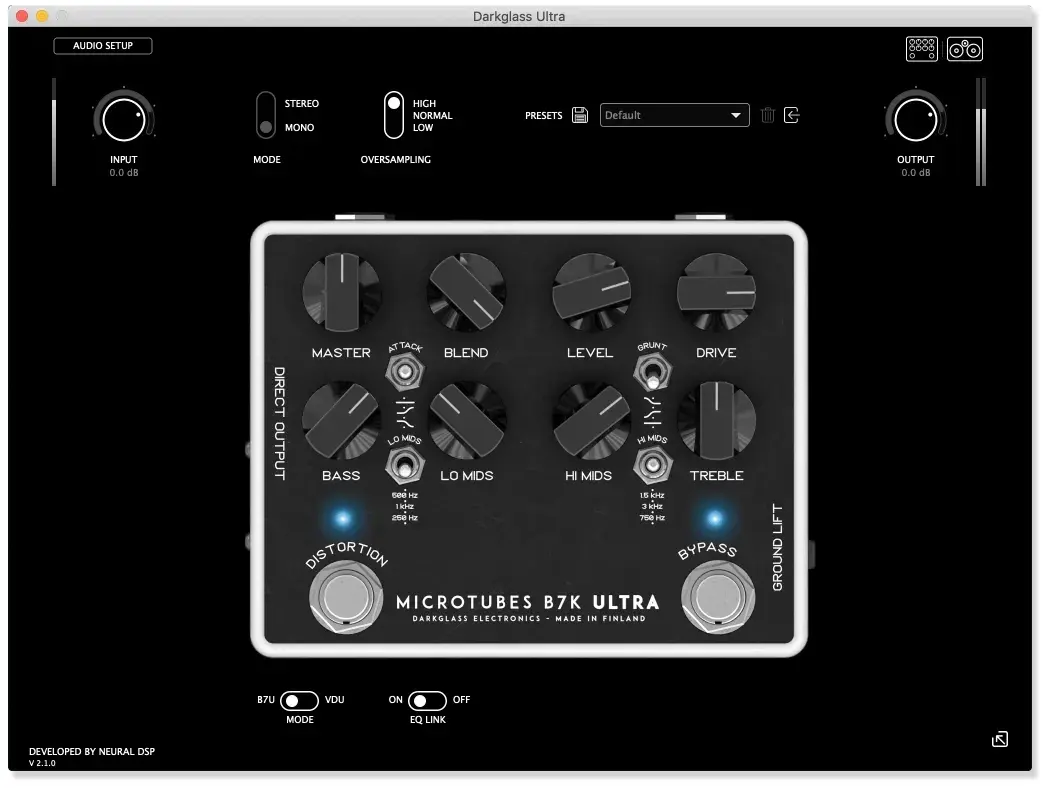Viewport: 1048px width, 788px height.
Task: Save preset with the floppy disk icon
Action: tap(579, 115)
